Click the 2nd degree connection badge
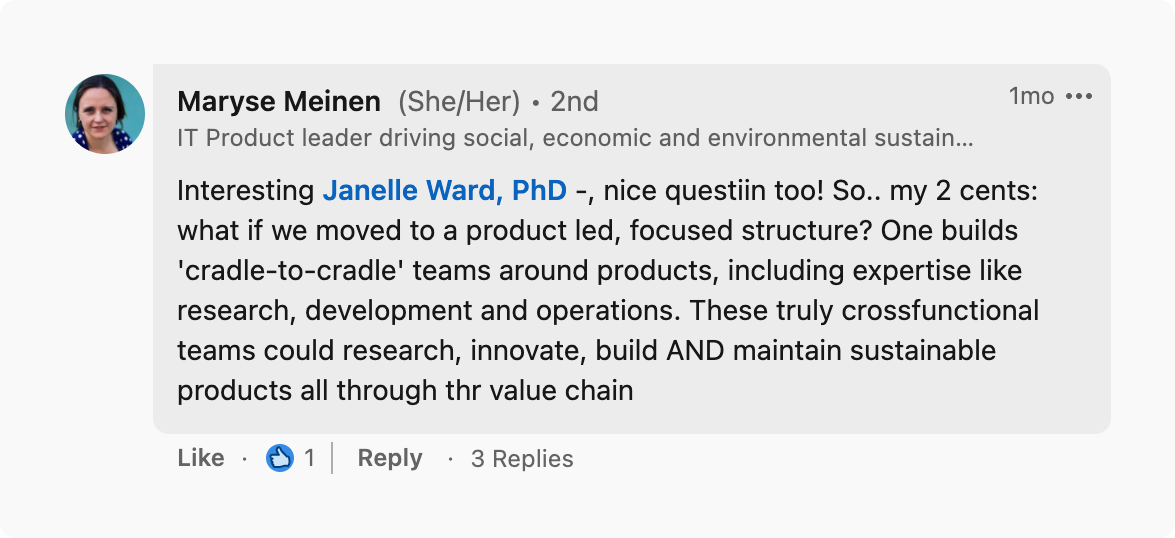The width and height of the screenshot is (1175, 538). (x=574, y=101)
